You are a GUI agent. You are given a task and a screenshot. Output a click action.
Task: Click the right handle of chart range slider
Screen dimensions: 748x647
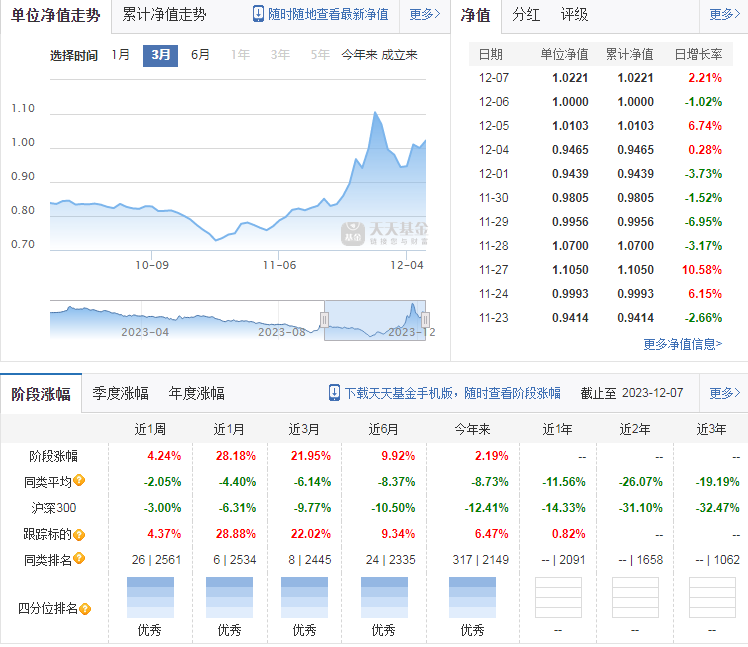point(426,319)
